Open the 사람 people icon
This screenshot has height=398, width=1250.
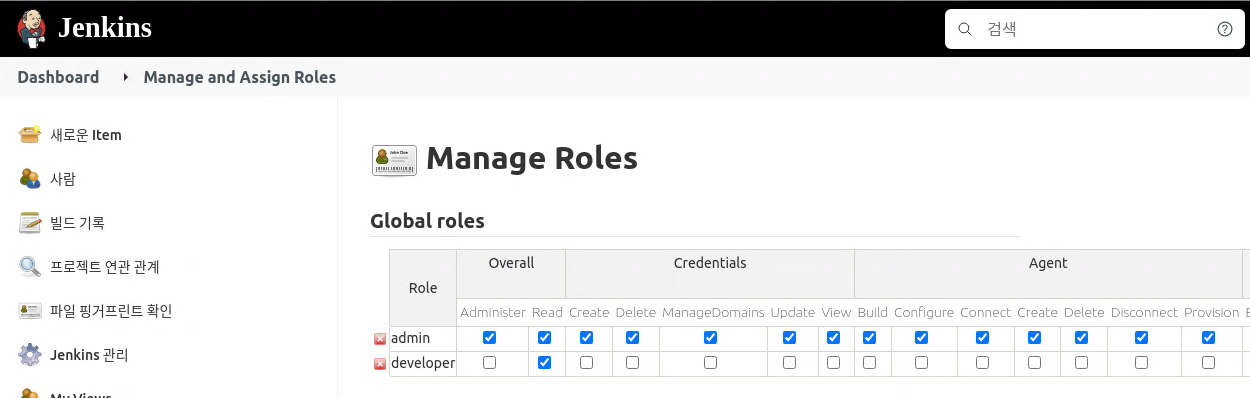click(30, 178)
